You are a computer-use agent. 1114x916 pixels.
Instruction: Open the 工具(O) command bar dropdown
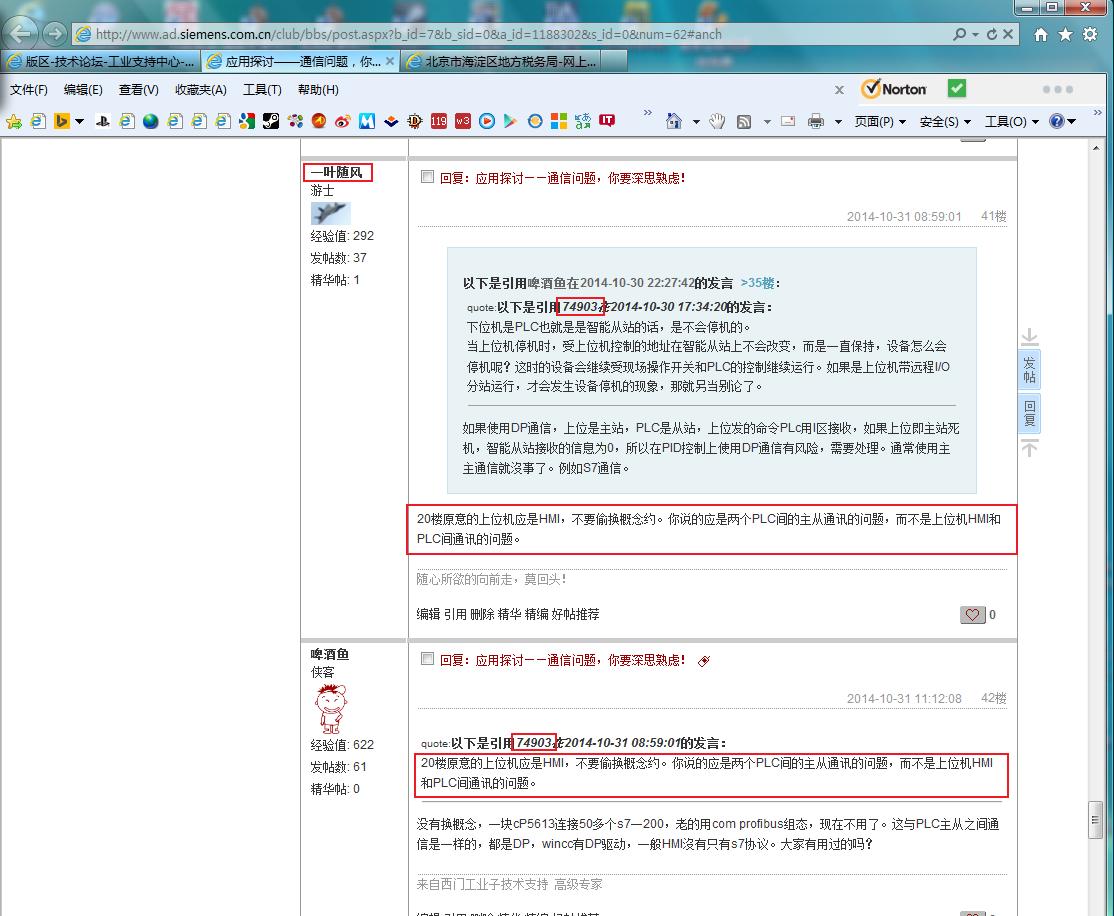point(1012,122)
